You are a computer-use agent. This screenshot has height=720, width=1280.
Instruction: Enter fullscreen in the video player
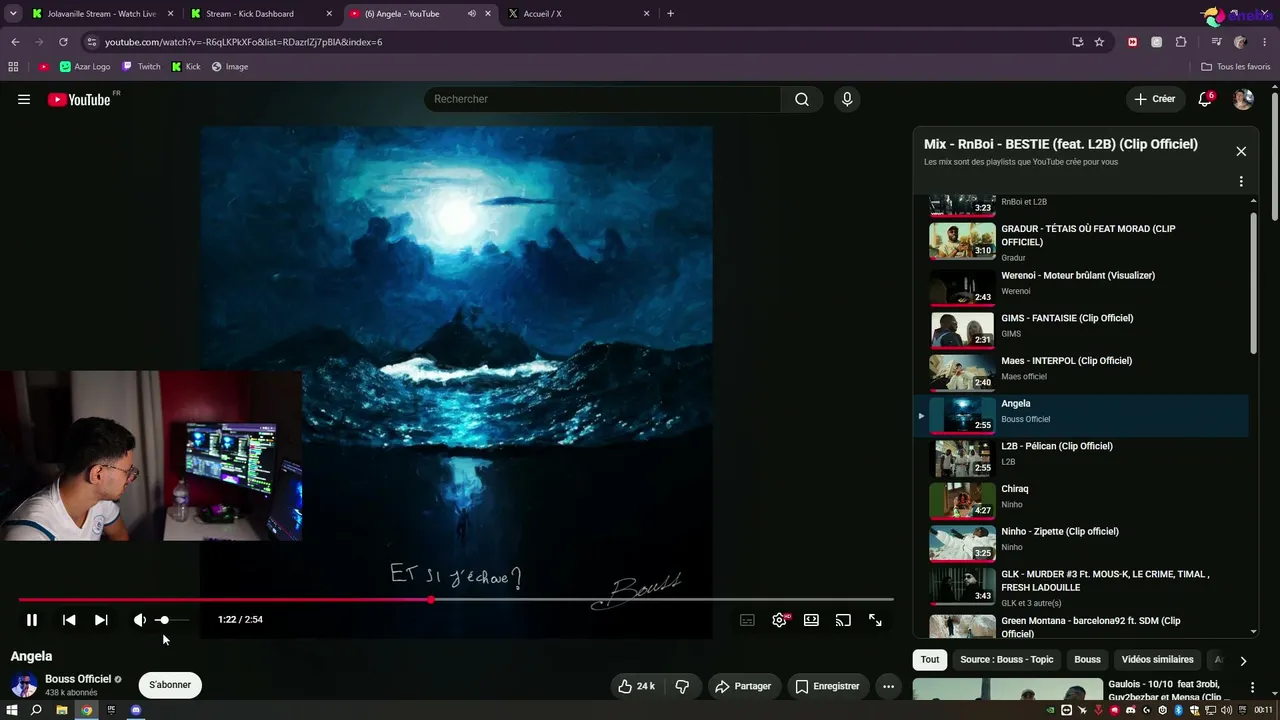(875, 620)
